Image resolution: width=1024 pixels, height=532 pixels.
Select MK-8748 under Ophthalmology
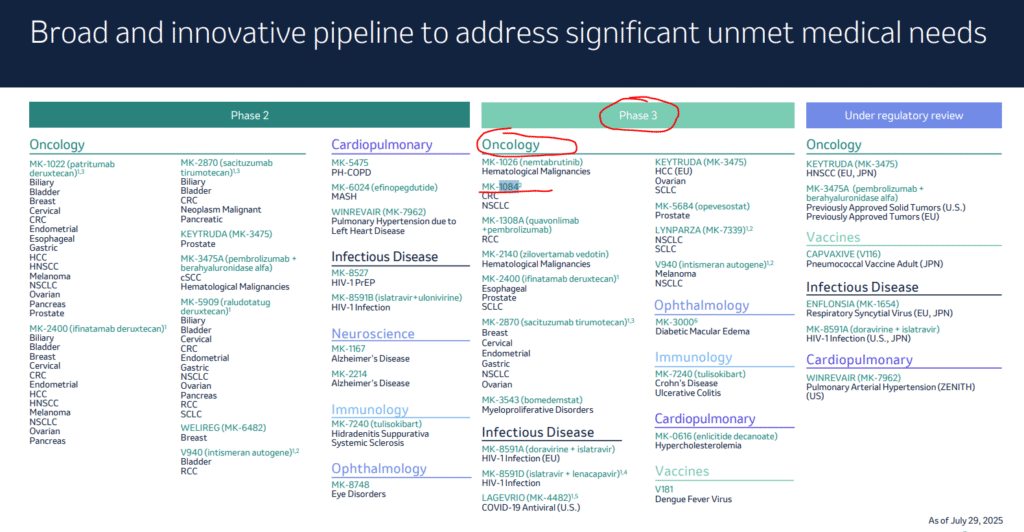350,484
